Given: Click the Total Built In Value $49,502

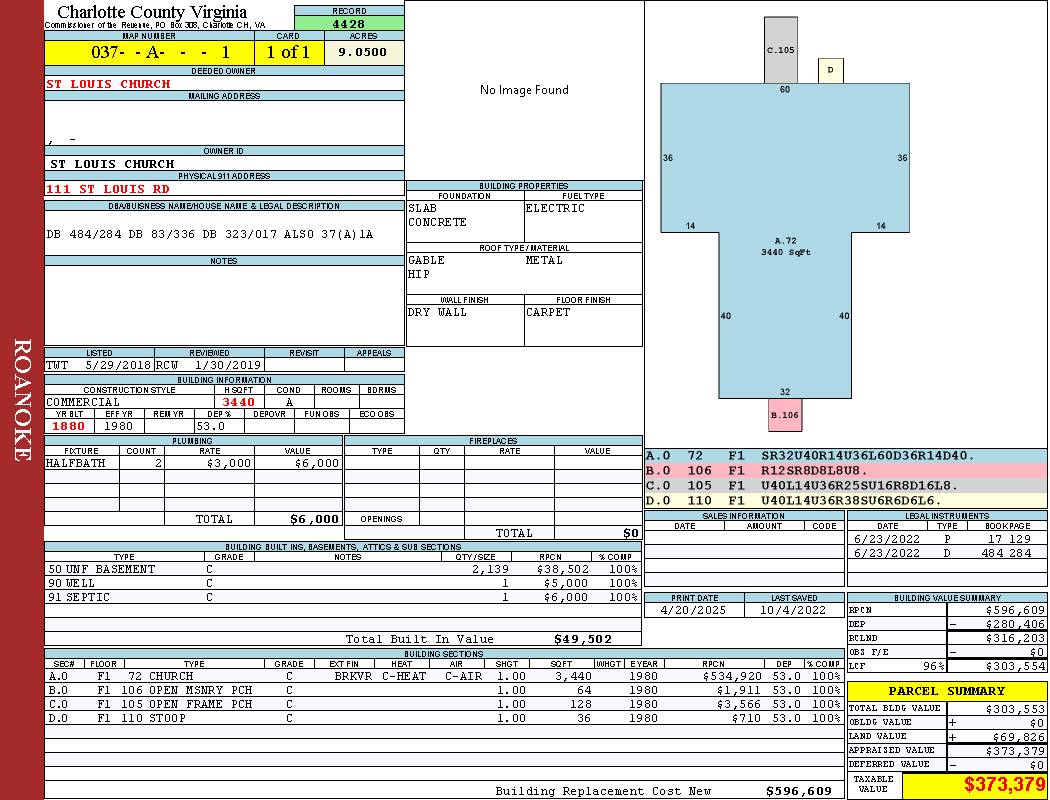Looking at the screenshot, I should tap(583, 639).
